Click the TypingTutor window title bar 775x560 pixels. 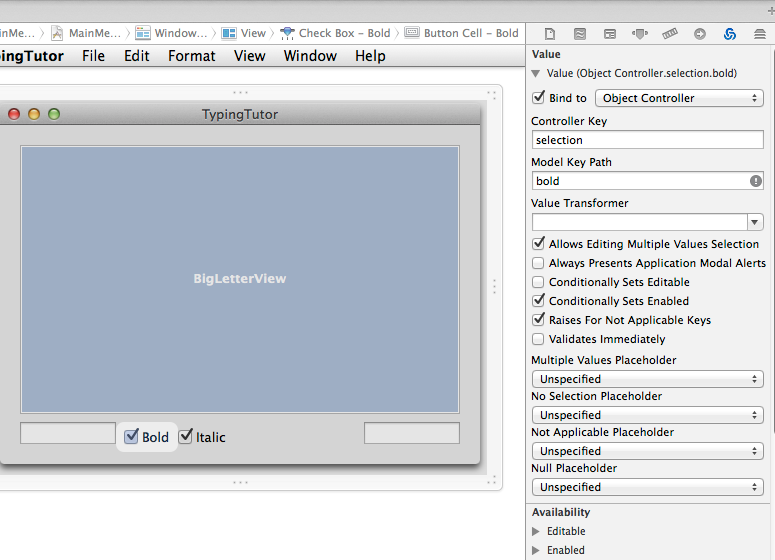(240, 114)
